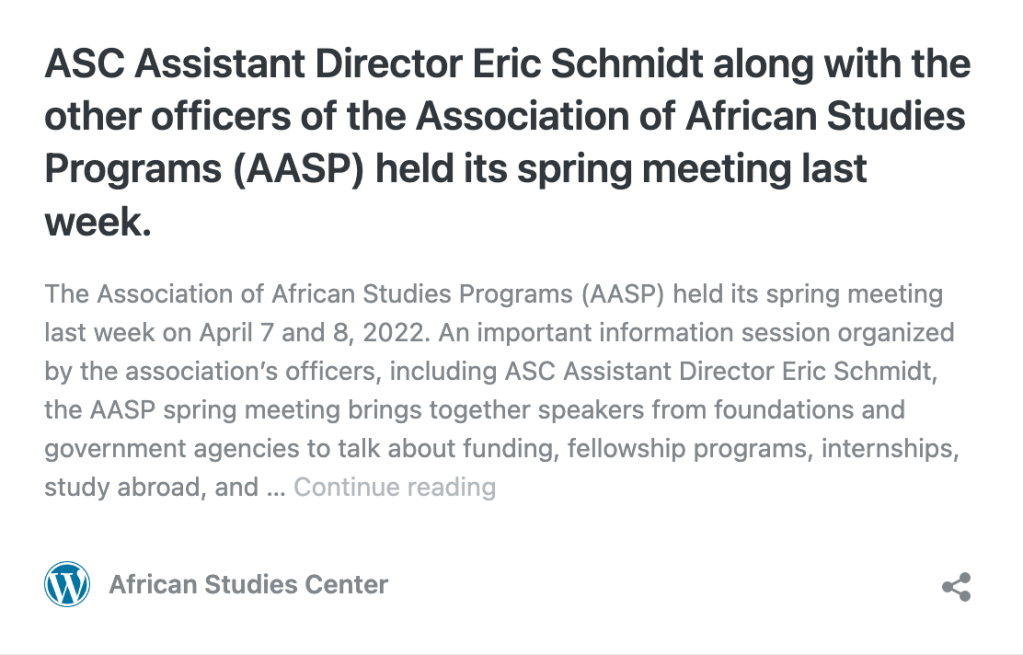Open the "Continue reading" link
Screen dimensions: 1023x655
coord(394,487)
